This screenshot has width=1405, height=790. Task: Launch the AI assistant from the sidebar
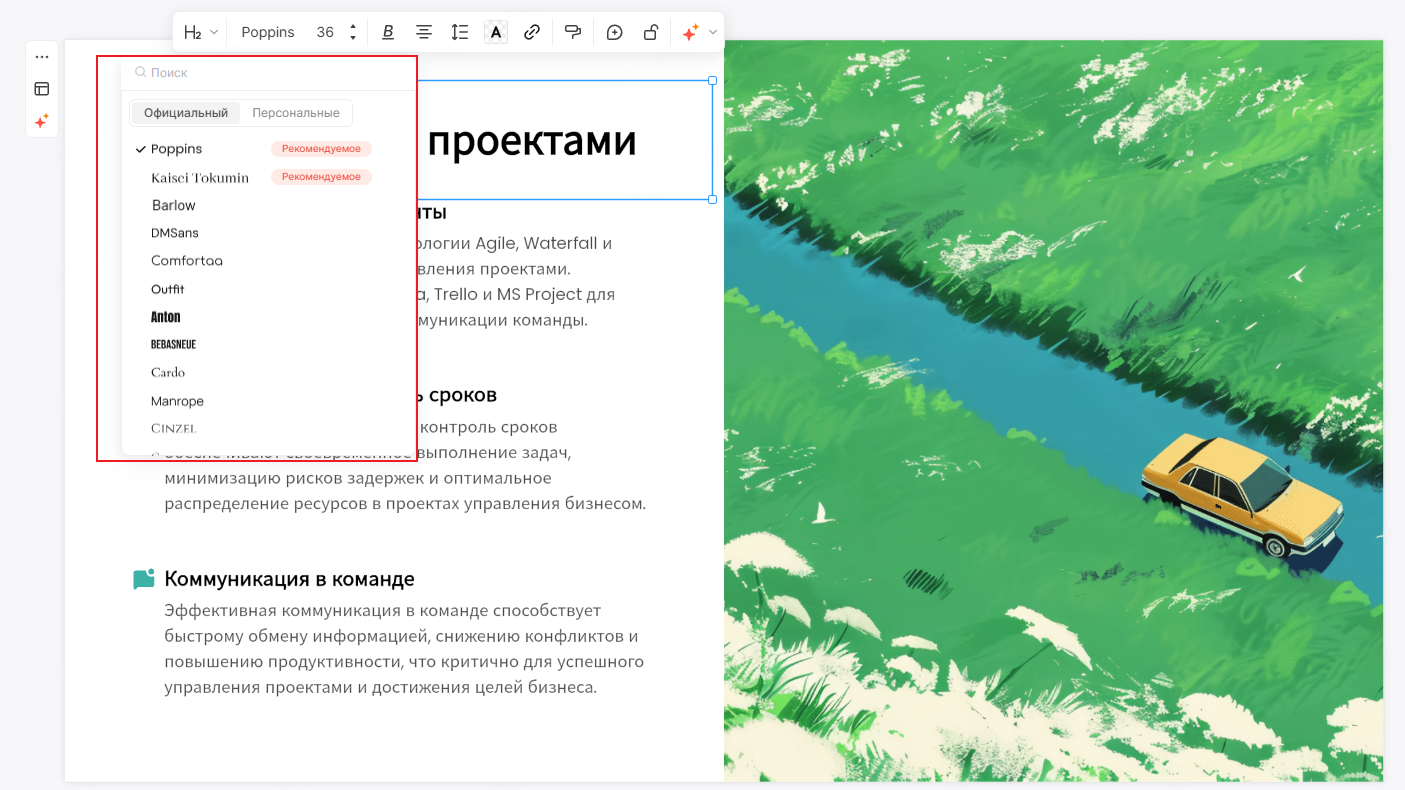[x=41, y=121]
